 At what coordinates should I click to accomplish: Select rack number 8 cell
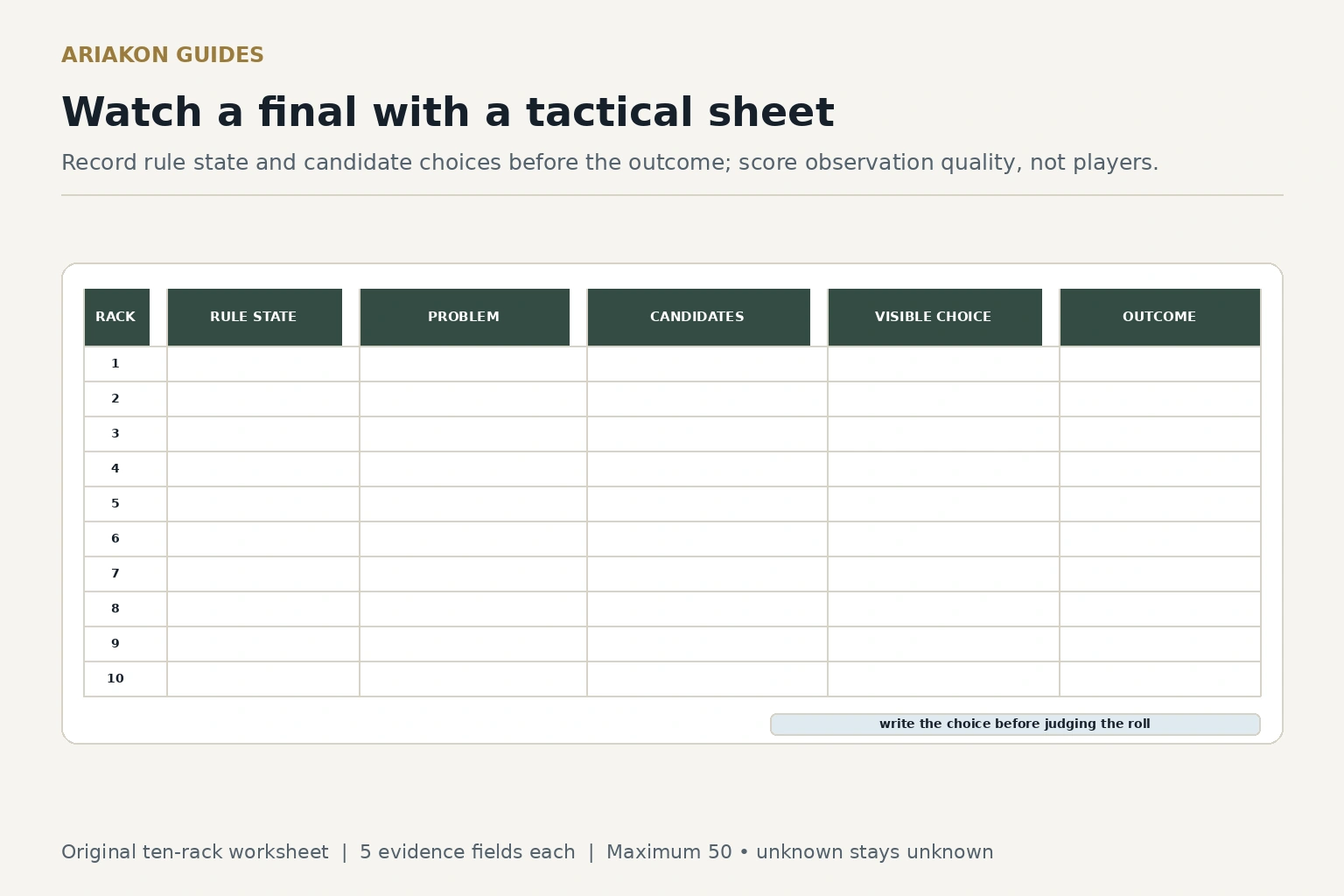click(125, 609)
